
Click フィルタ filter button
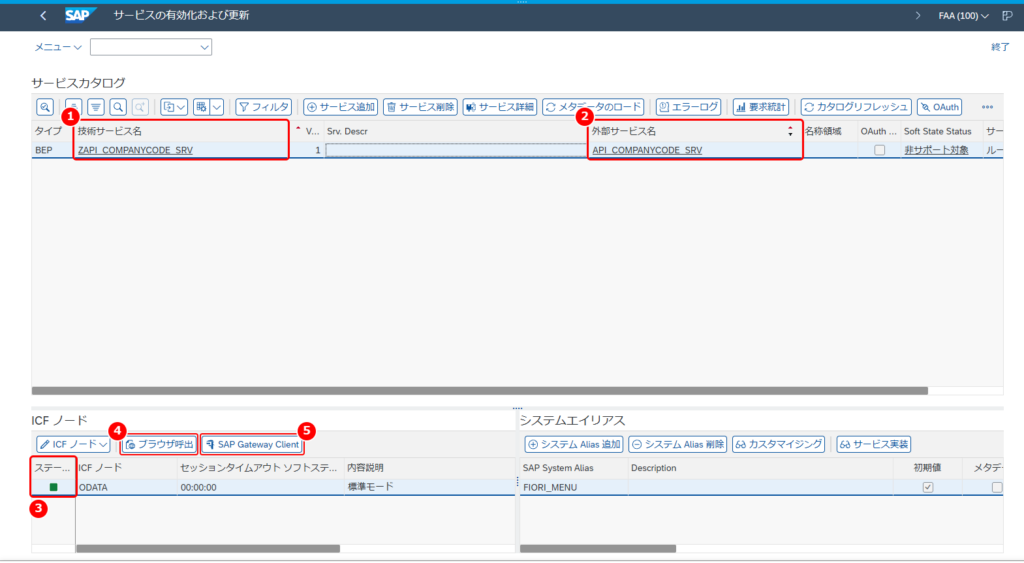[x=264, y=107]
